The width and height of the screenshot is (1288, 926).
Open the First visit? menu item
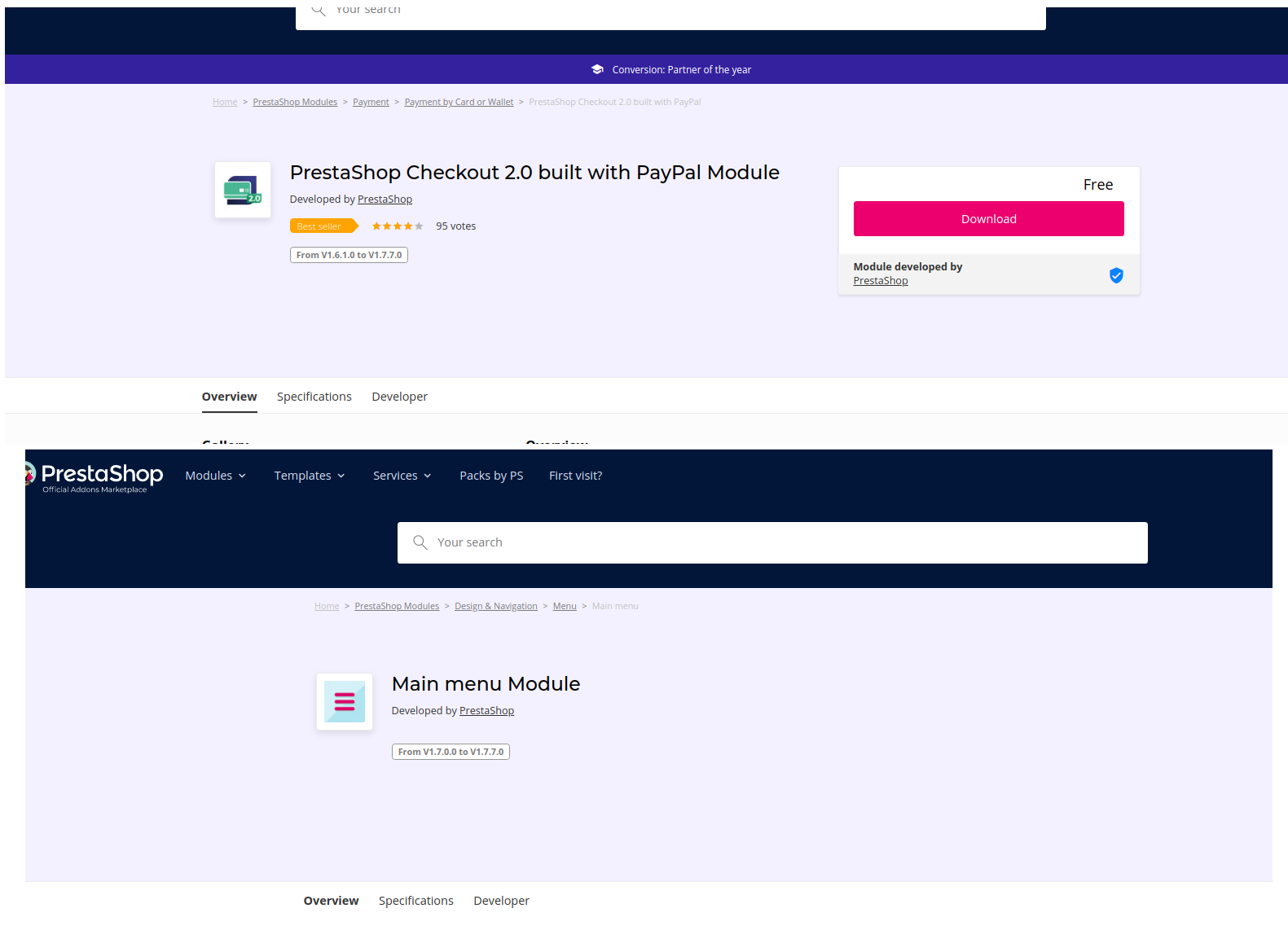tap(575, 476)
